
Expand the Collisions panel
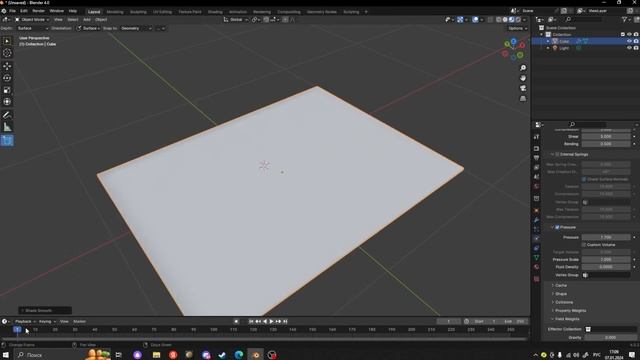tap(564, 302)
